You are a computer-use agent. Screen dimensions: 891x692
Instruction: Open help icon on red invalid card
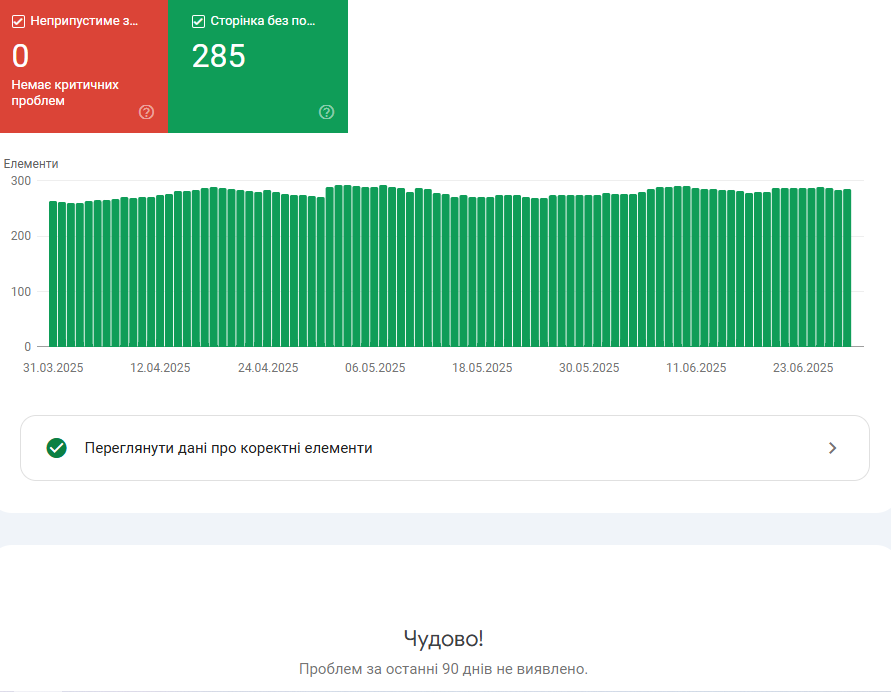click(146, 112)
